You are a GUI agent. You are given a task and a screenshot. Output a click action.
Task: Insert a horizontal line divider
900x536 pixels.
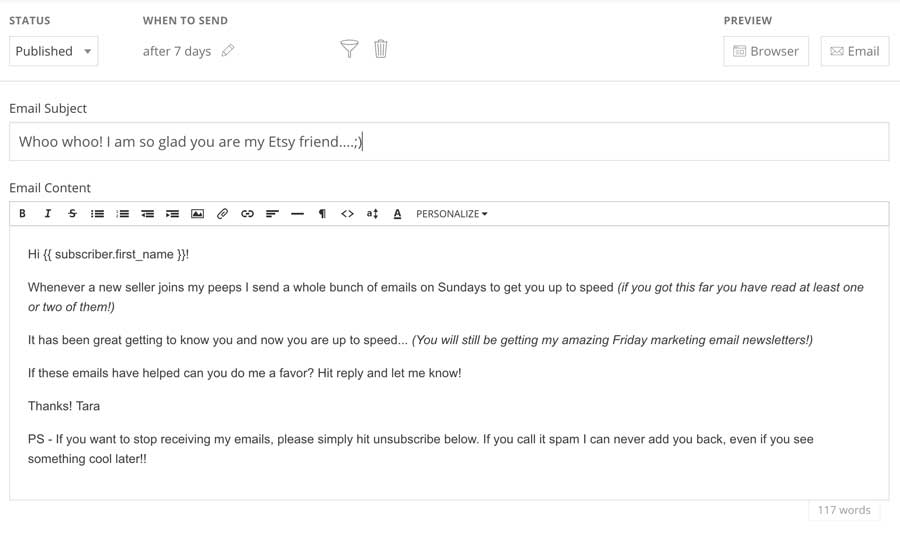(297, 213)
